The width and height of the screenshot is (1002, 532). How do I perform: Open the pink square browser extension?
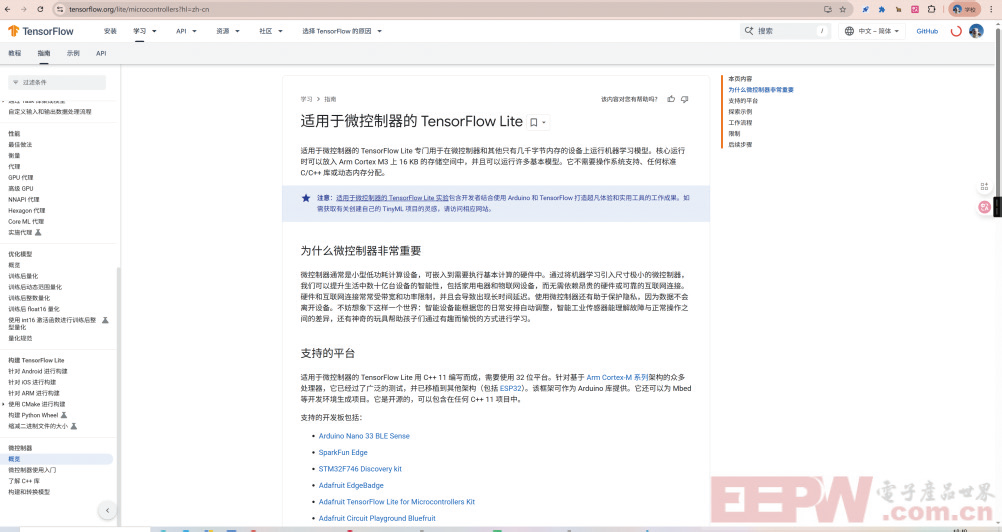915,9
